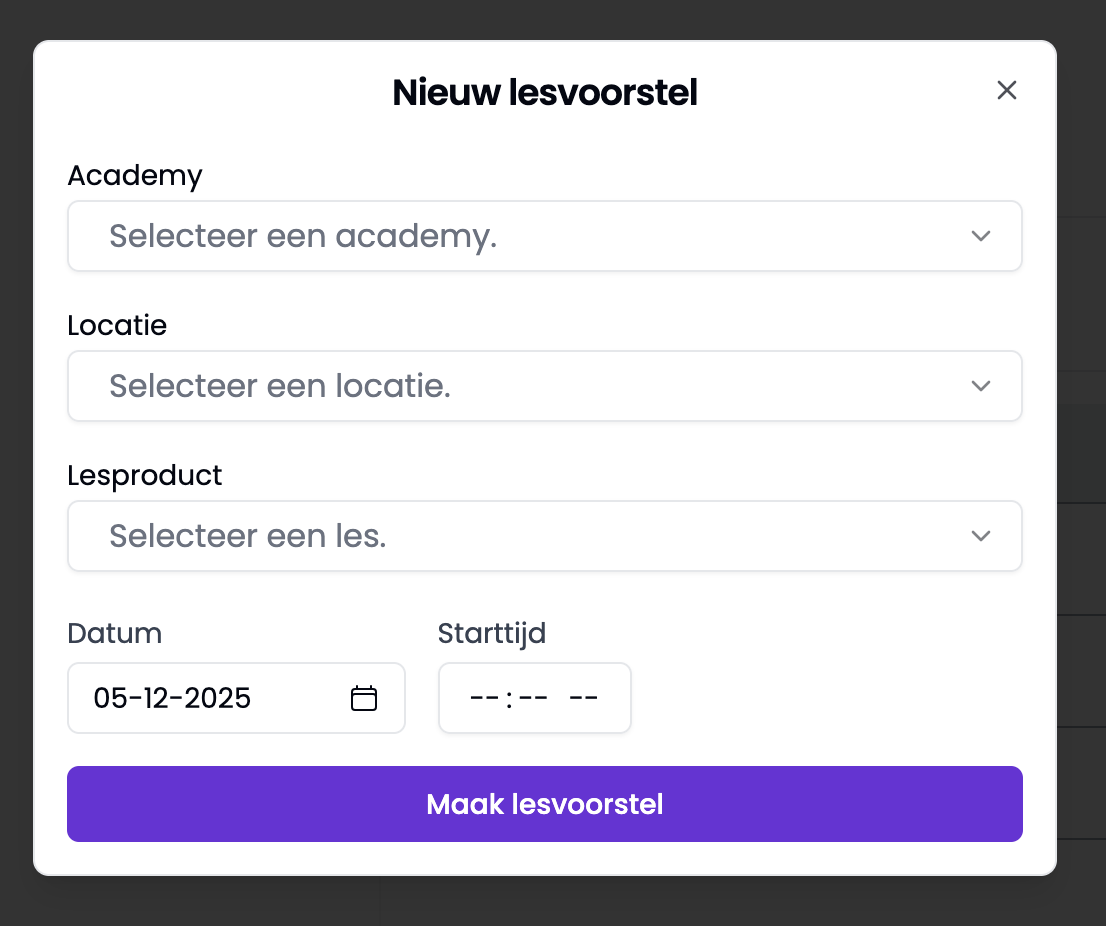This screenshot has width=1106, height=926.
Task: Click the Starttijd label
Action: tap(492, 633)
